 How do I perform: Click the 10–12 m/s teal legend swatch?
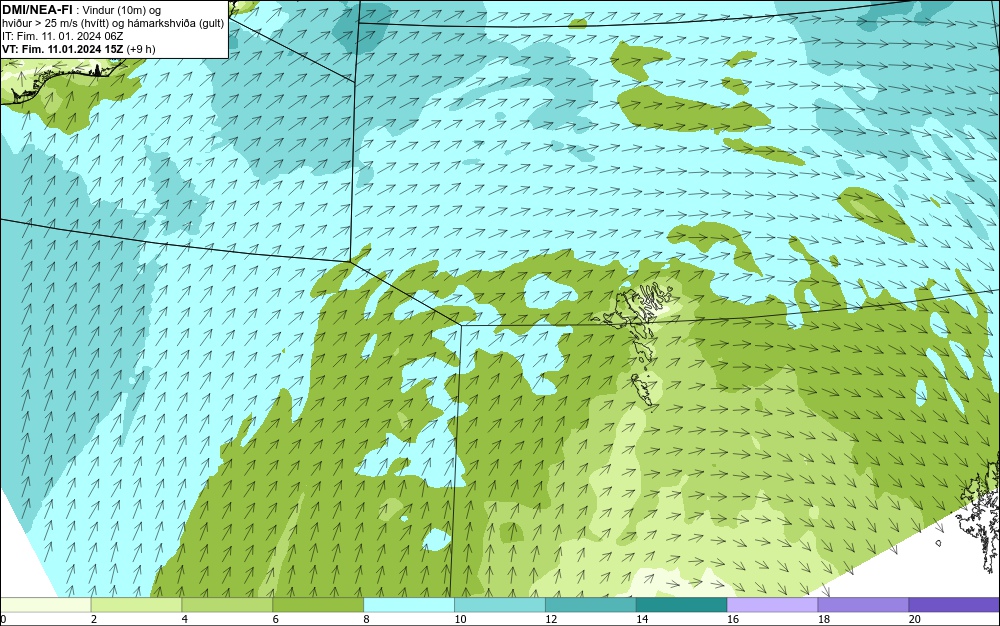(x=500, y=604)
